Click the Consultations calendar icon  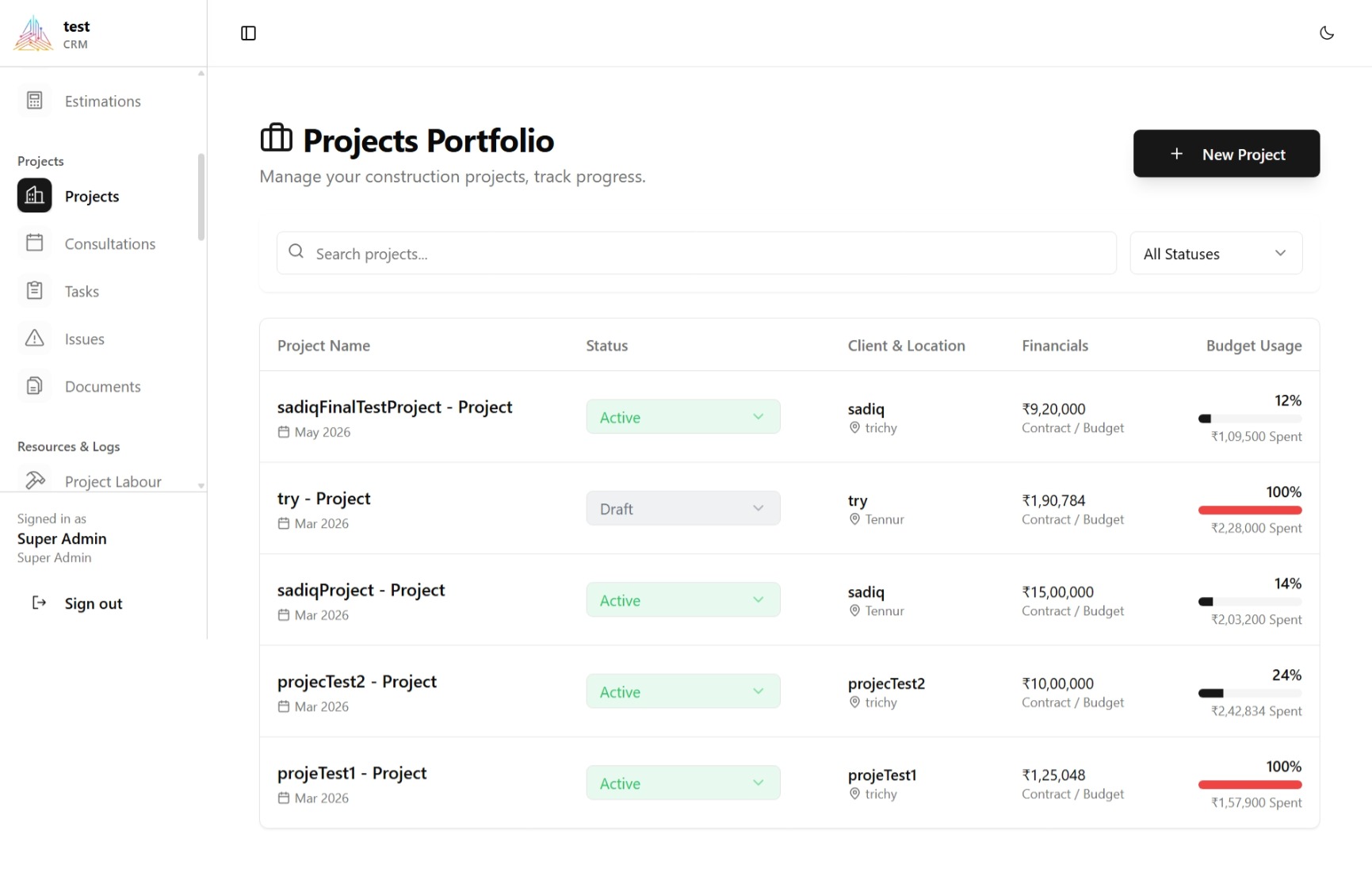[x=35, y=243]
